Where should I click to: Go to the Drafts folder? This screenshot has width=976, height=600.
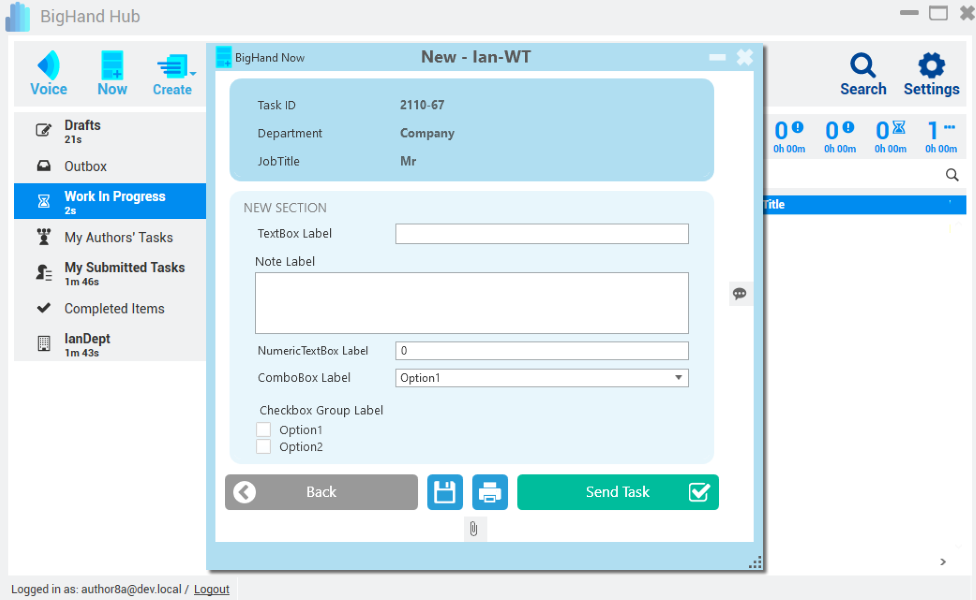coord(110,131)
